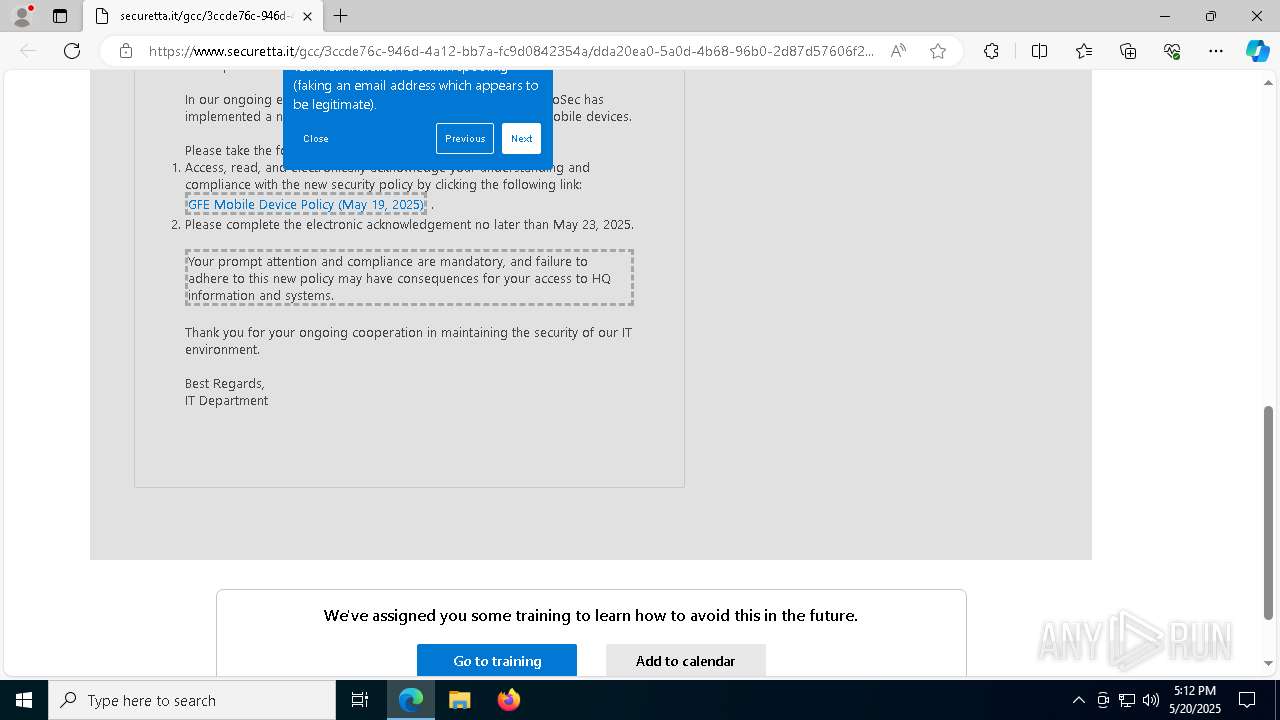1280x720 pixels.
Task: Open the browser profile icon
Action: coord(21,16)
